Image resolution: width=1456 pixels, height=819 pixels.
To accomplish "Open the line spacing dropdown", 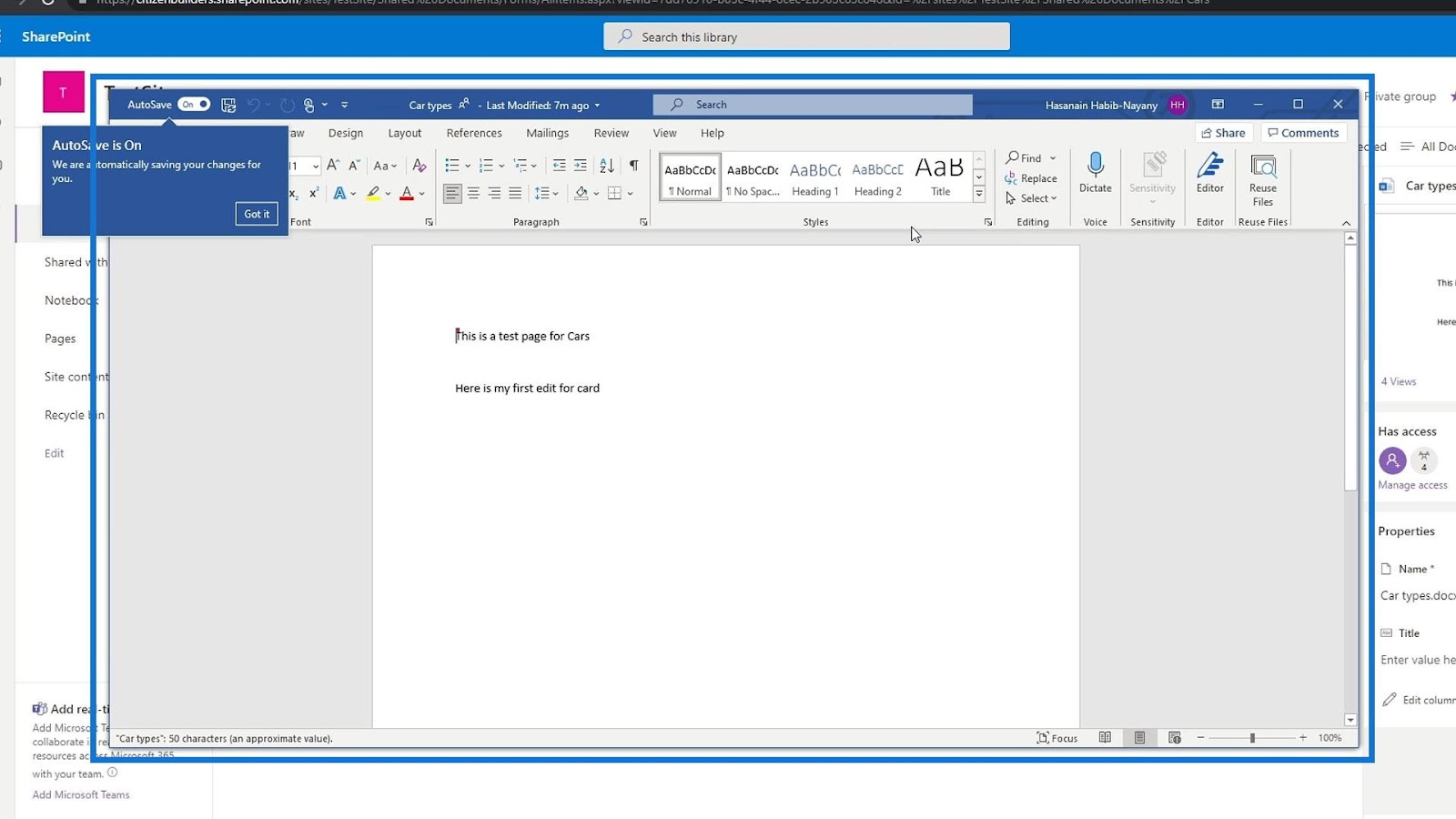I will (546, 193).
